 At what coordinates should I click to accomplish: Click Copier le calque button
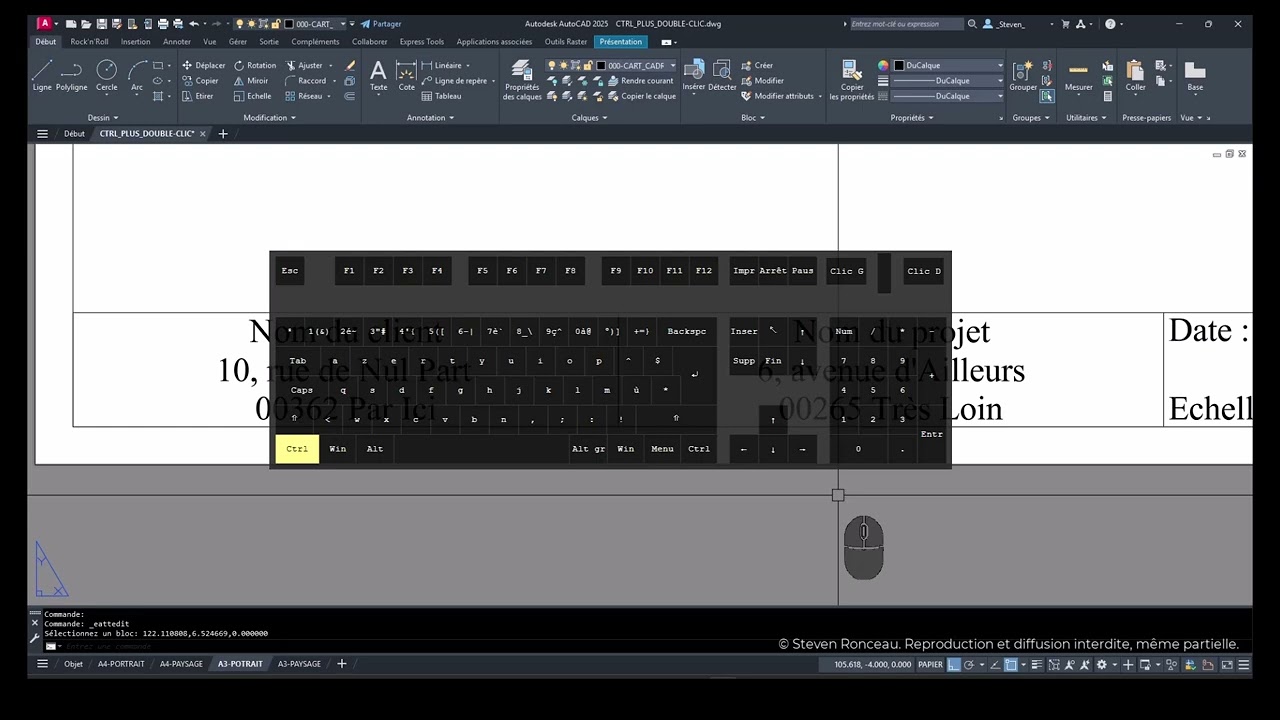[642, 96]
